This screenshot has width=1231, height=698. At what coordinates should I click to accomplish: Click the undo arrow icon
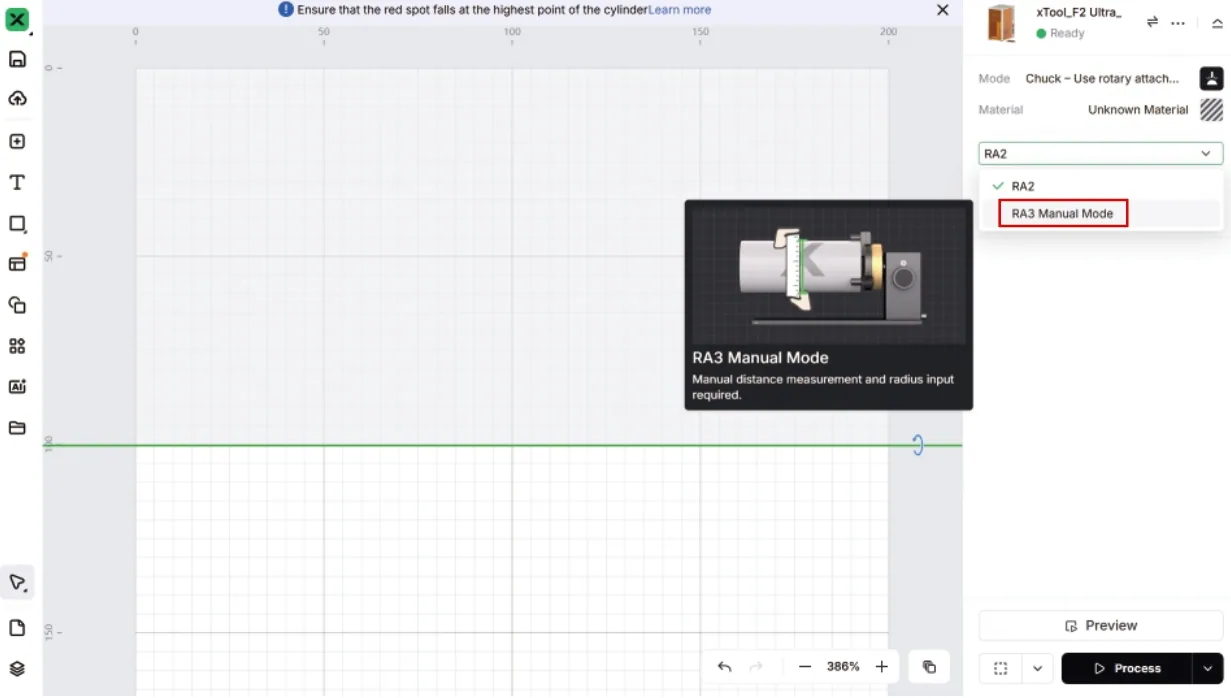point(725,667)
